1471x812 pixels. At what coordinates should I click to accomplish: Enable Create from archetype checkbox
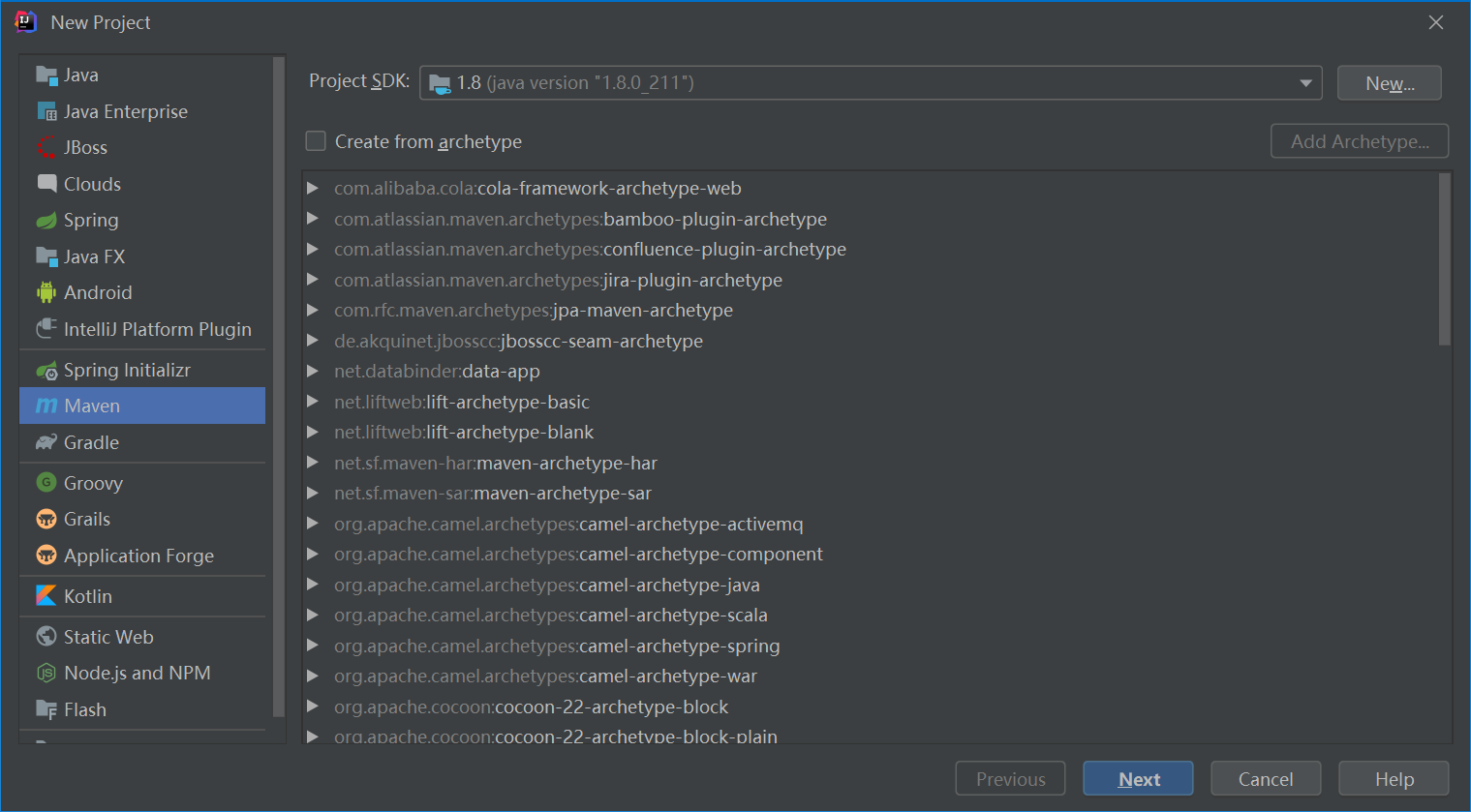coord(316,141)
